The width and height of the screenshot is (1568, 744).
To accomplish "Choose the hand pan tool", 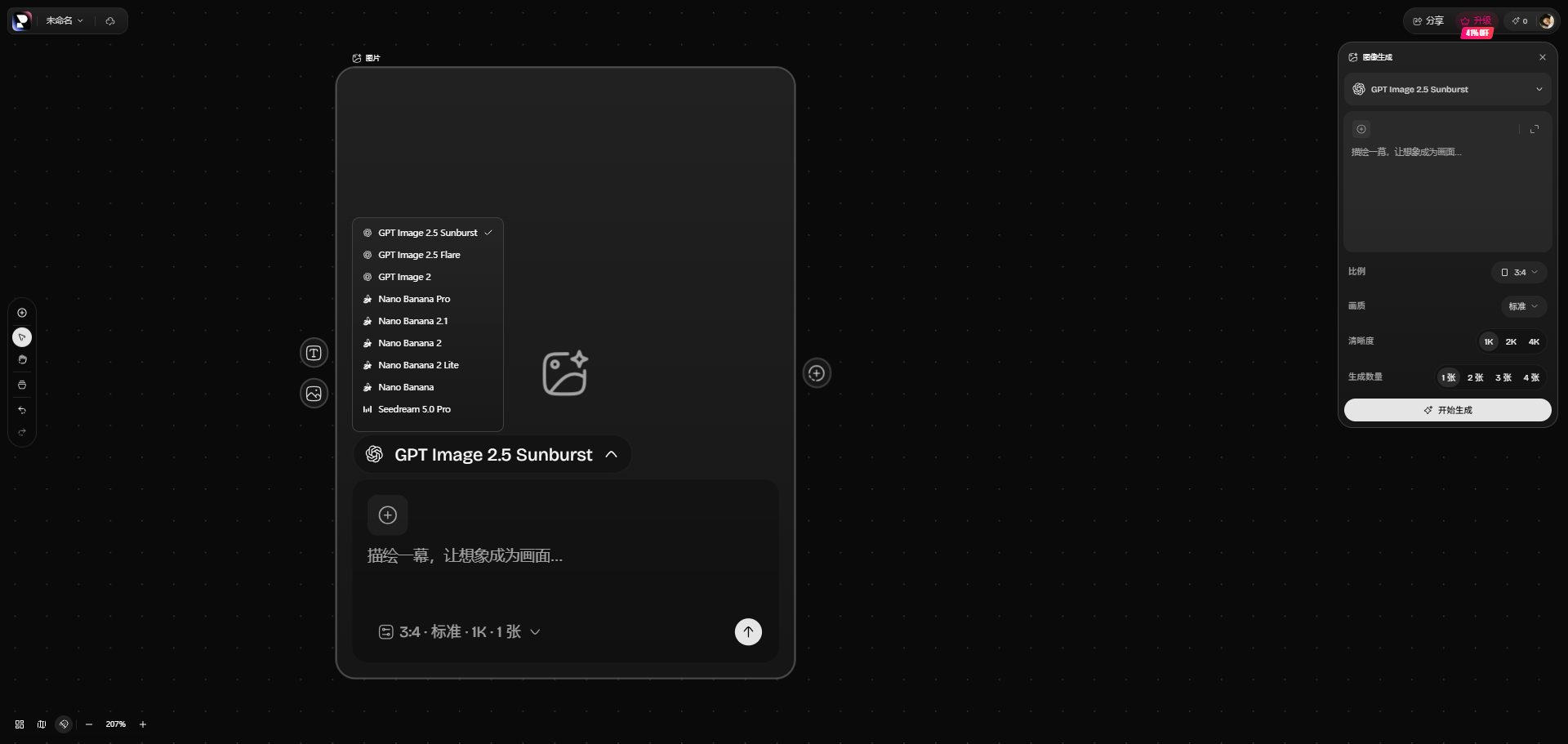I will pos(22,360).
